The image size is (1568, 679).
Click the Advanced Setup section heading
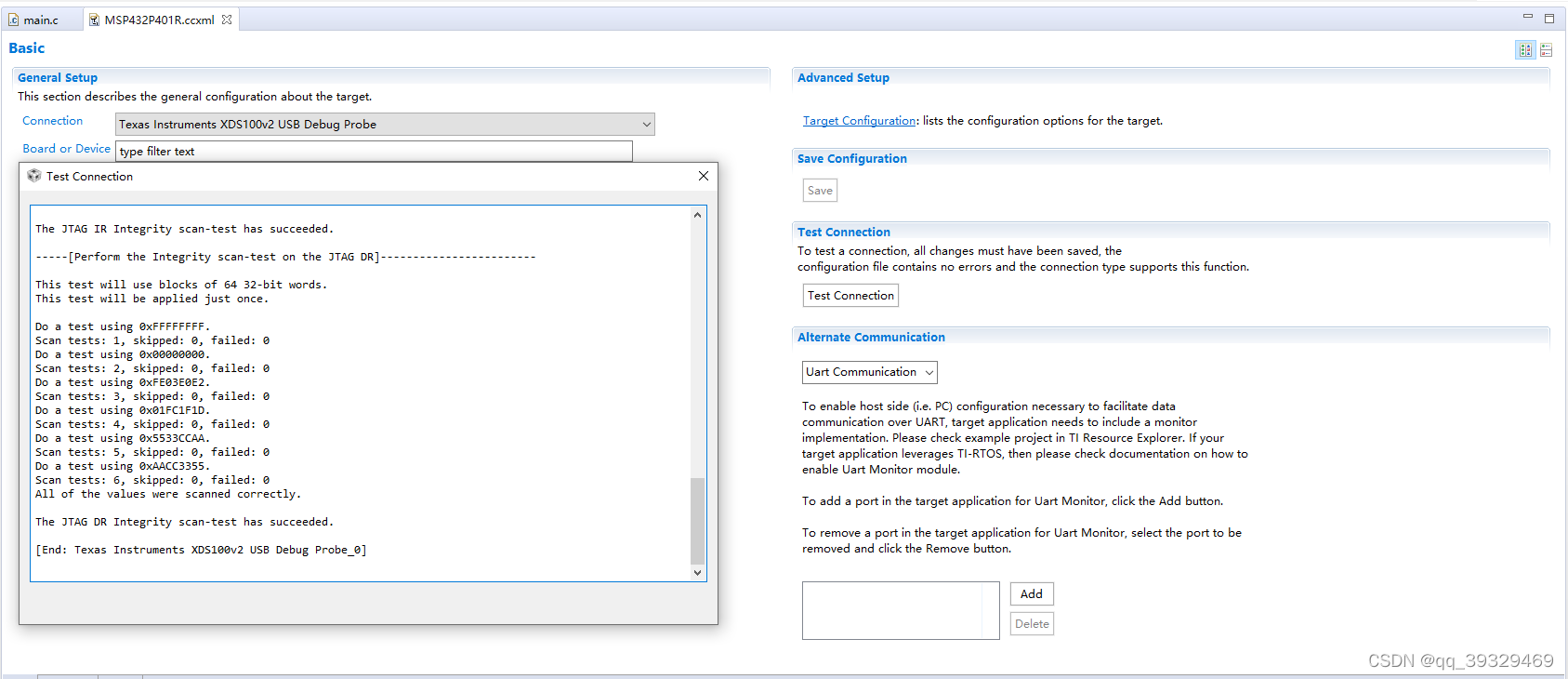tap(843, 78)
